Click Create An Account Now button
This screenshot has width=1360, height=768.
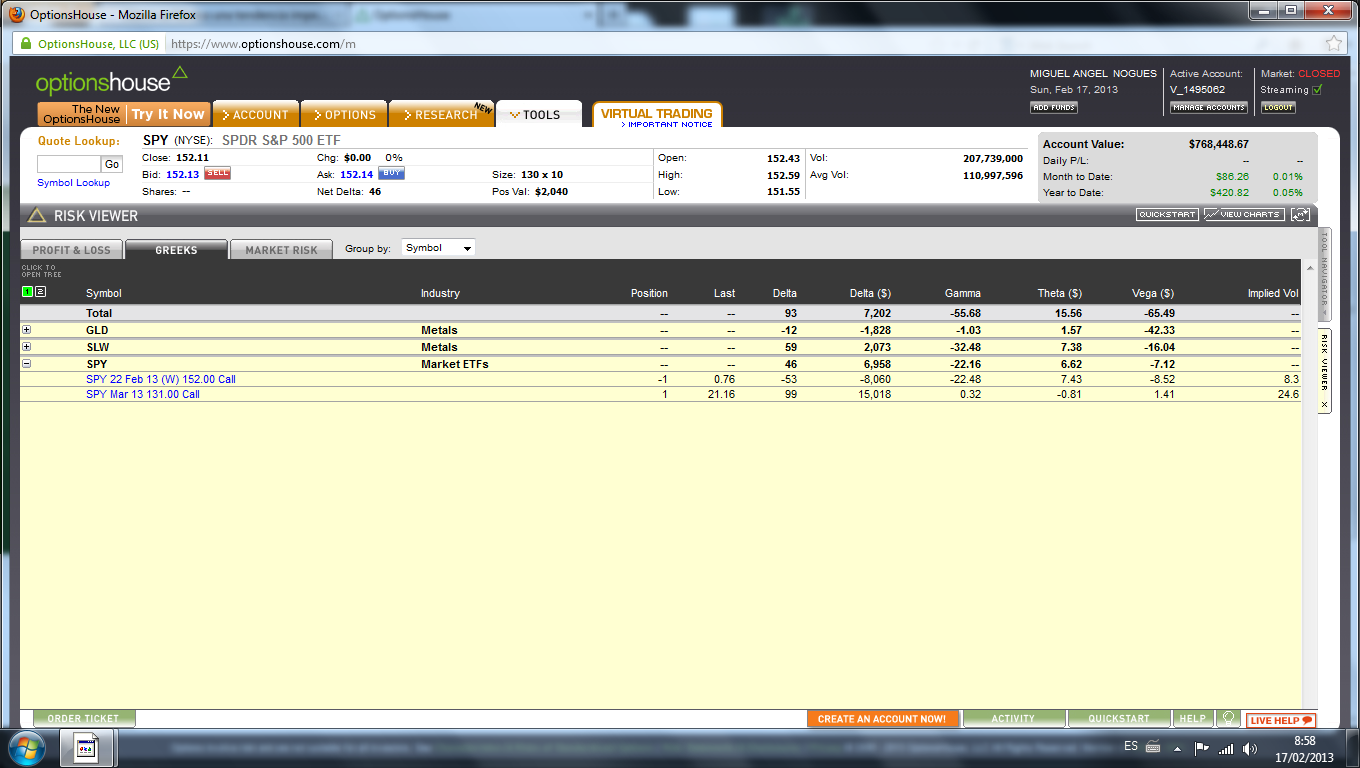tap(883, 718)
